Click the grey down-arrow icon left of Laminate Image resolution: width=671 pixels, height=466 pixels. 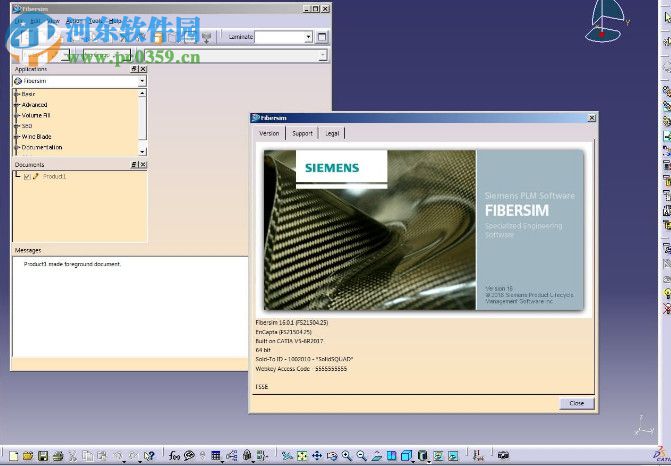[x=206, y=37]
